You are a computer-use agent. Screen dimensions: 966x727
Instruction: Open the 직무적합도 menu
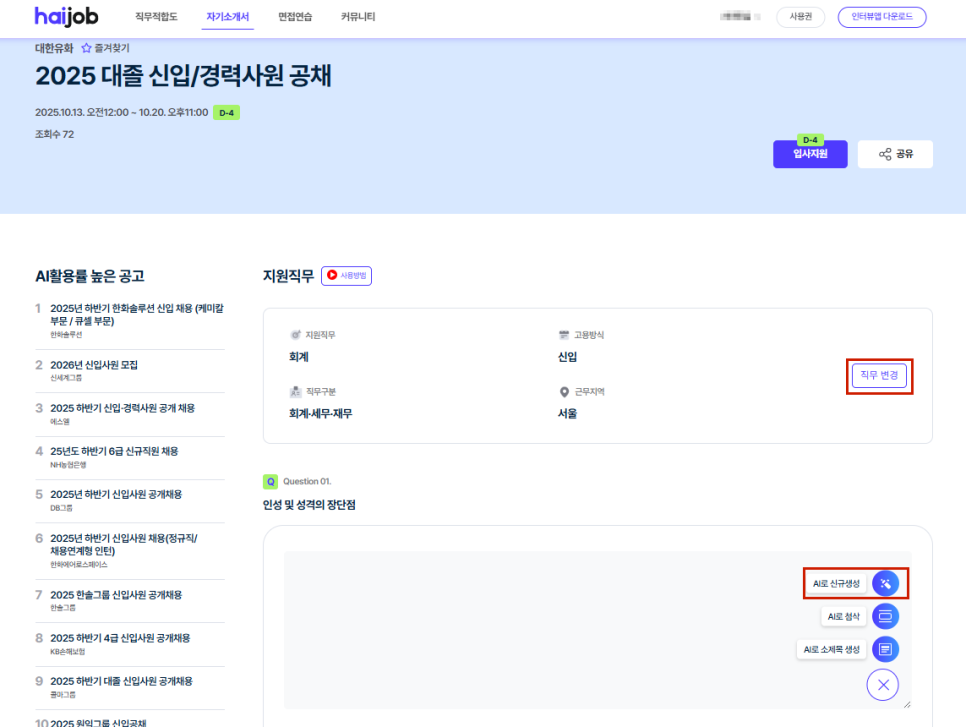point(155,17)
